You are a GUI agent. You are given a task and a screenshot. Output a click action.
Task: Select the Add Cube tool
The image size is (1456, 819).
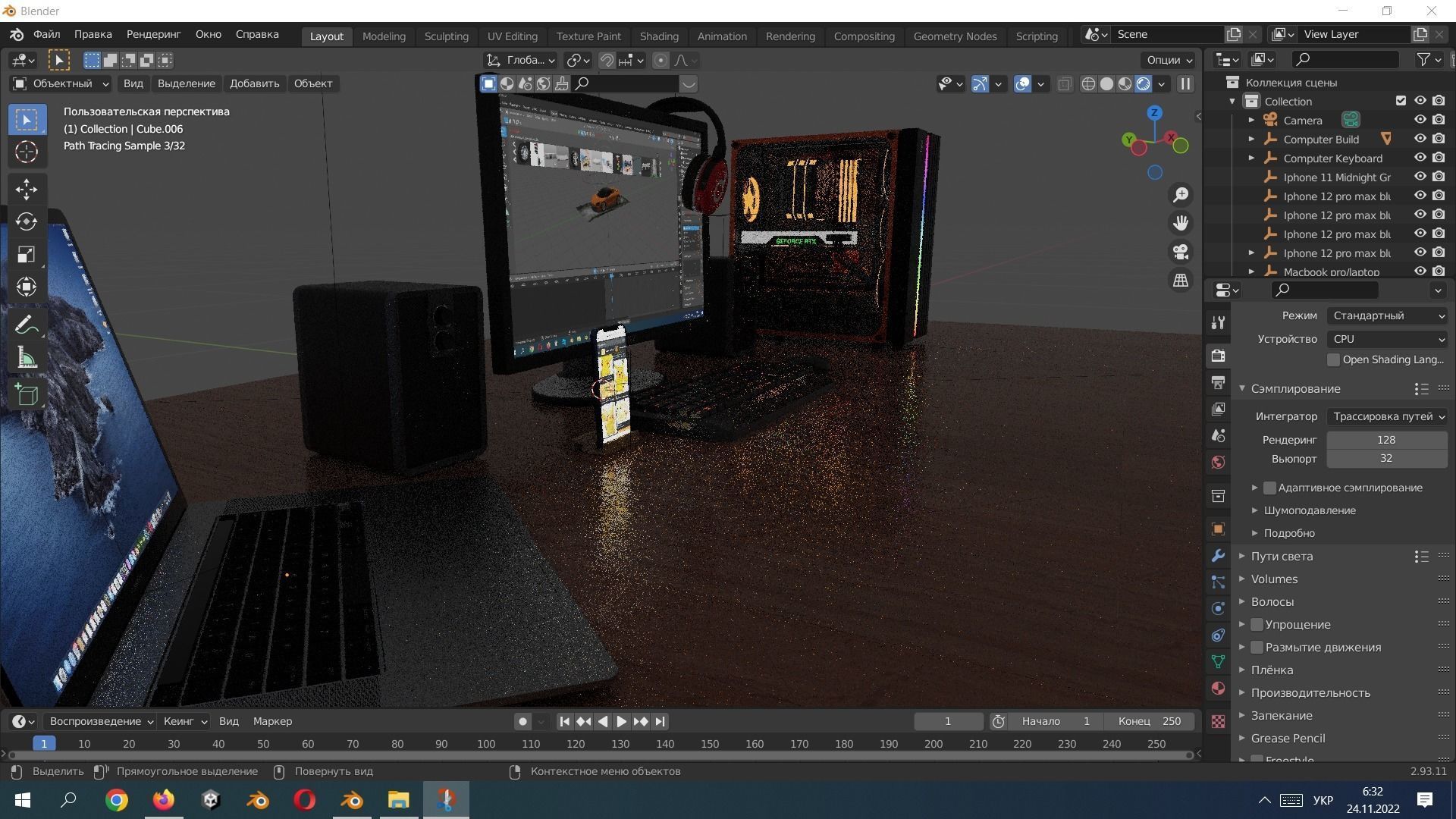click(x=27, y=394)
